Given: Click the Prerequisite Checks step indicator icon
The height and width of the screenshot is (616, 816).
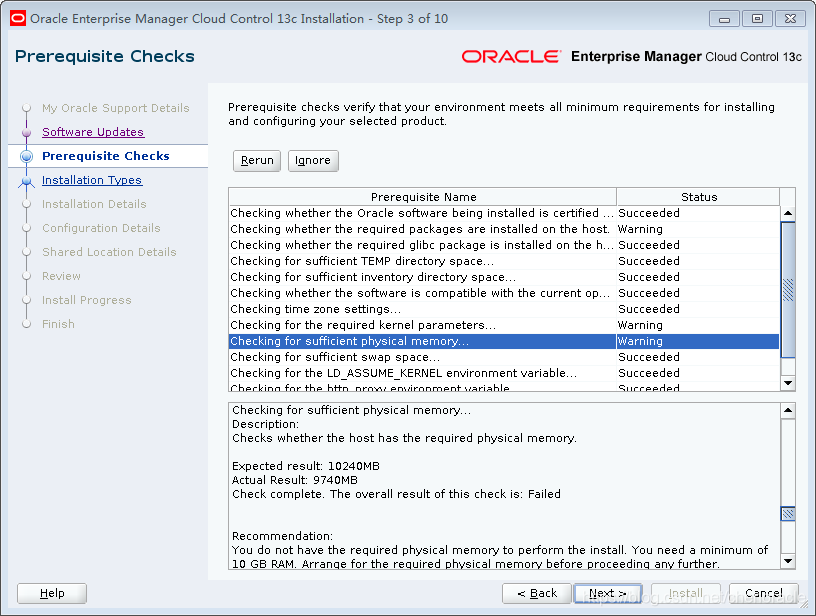Looking at the screenshot, I should pyautogui.click(x=27, y=156).
